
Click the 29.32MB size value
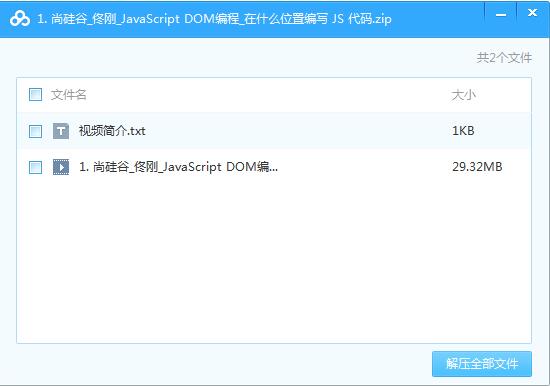(x=477, y=167)
